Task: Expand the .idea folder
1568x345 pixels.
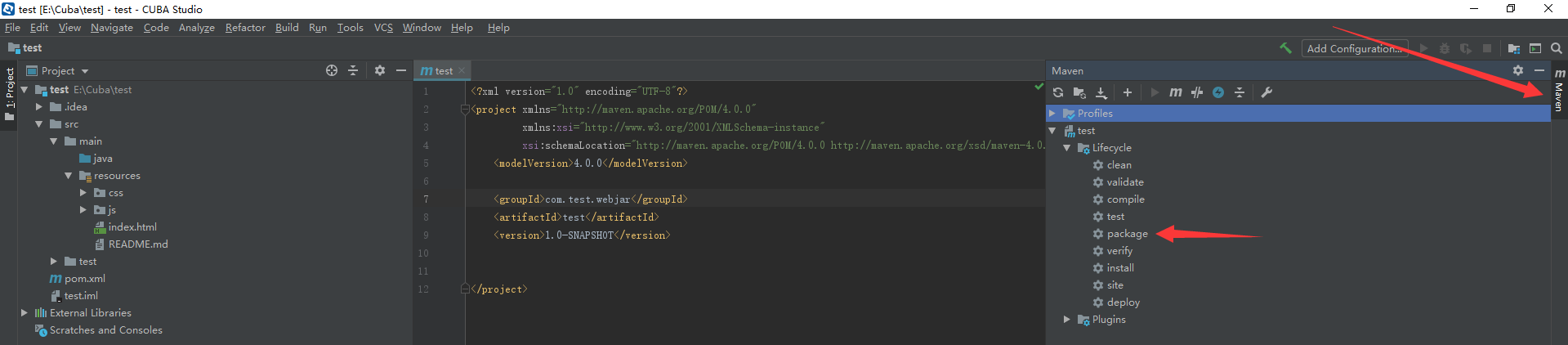Action: (39, 107)
